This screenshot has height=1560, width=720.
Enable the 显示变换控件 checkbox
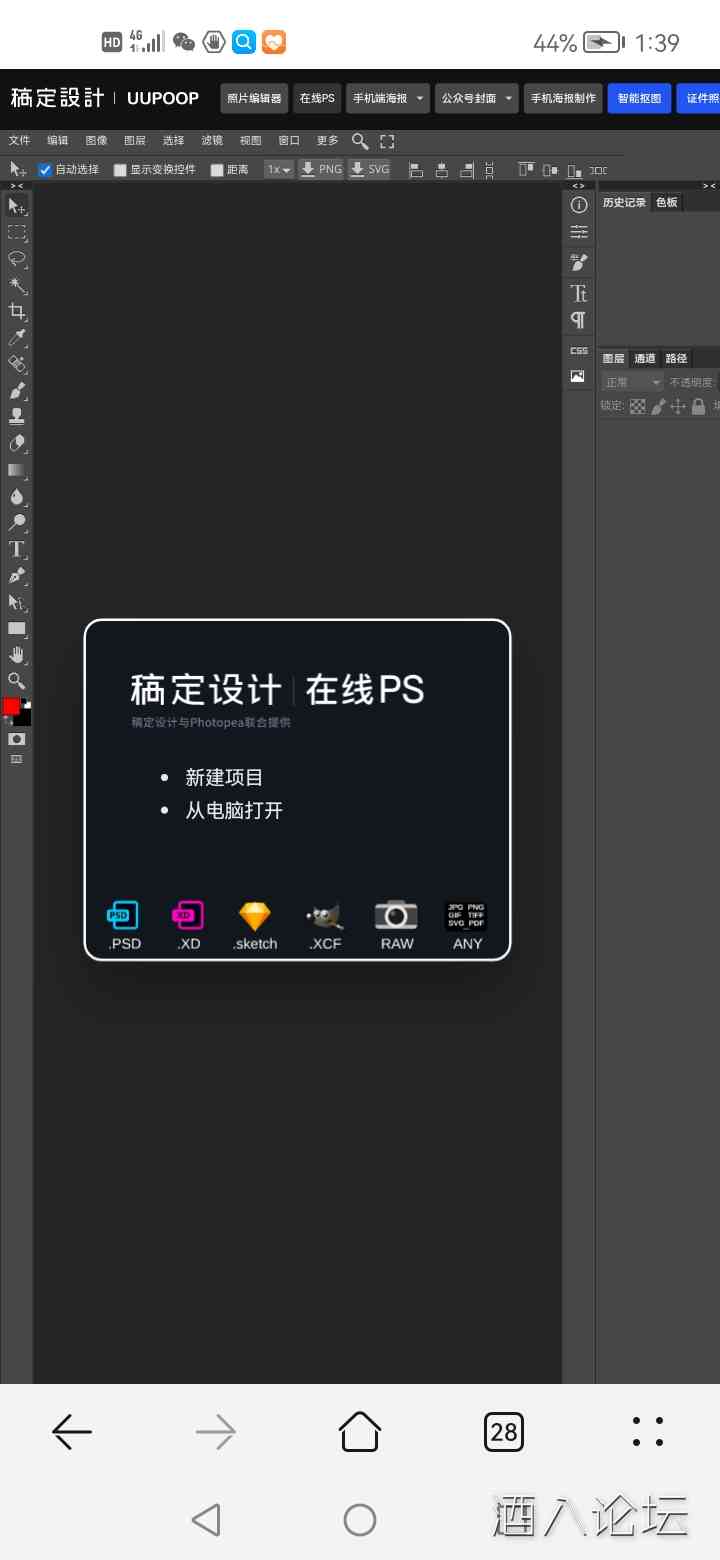click(120, 170)
